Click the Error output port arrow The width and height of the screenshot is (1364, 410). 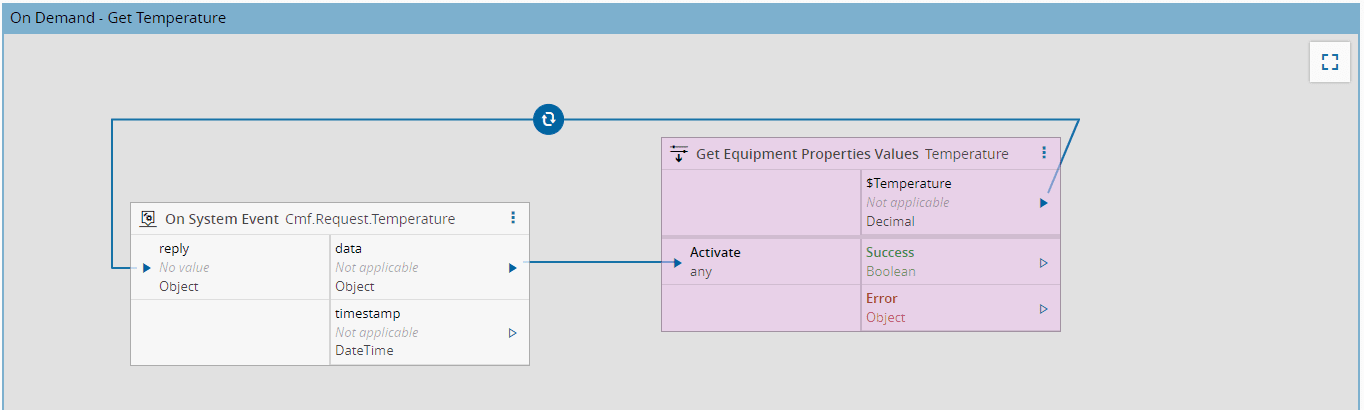(1043, 309)
